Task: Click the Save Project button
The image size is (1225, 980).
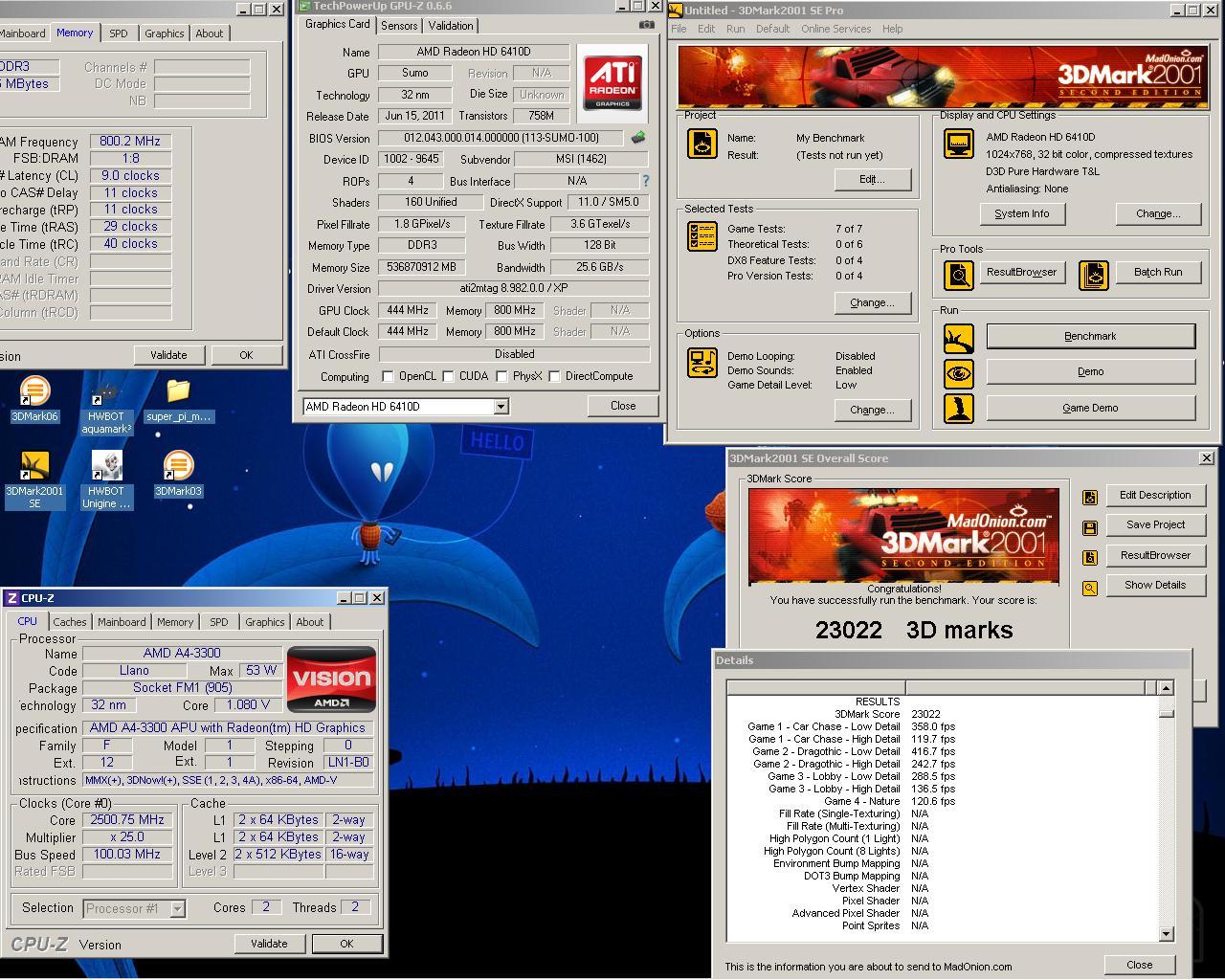Action: tap(1155, 524)
